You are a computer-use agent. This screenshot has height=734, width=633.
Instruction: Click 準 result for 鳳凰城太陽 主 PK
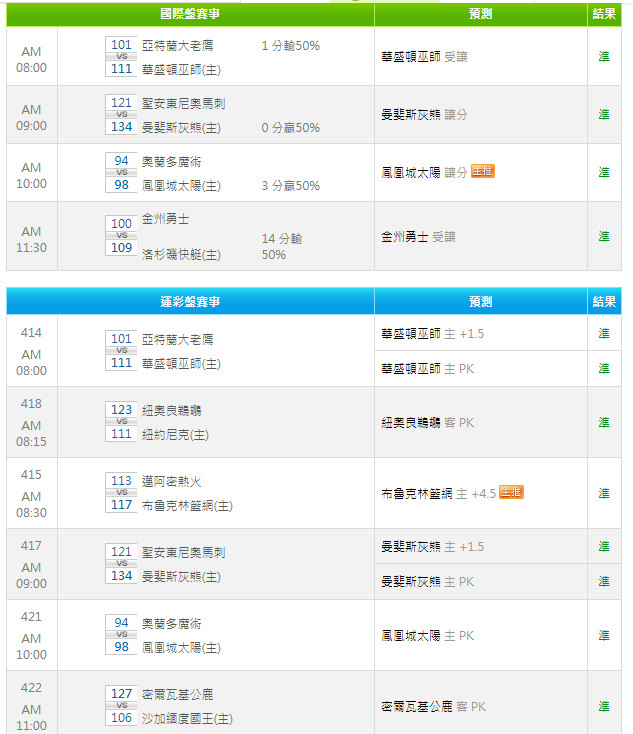[604, 635]
